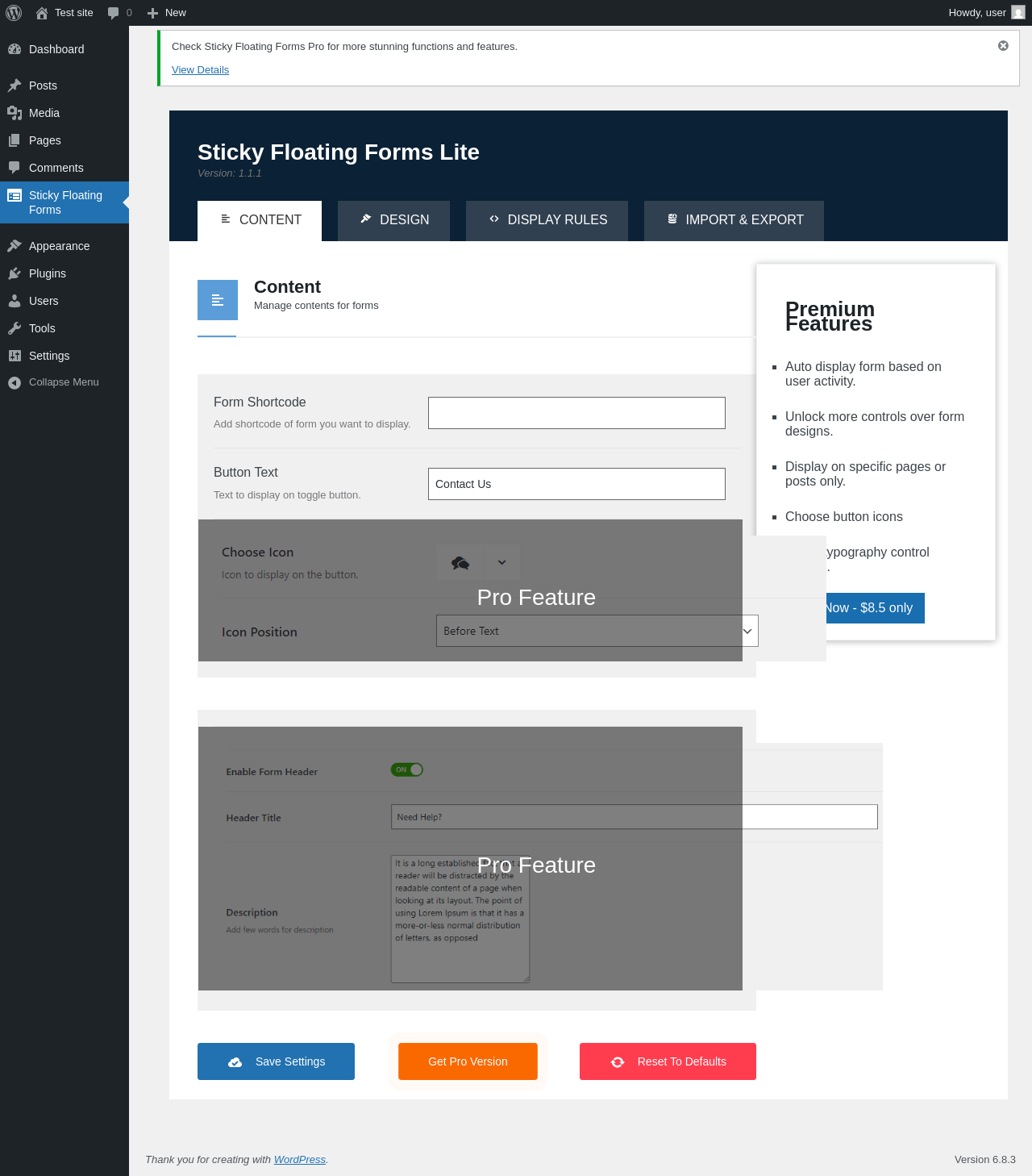Image resolution: width=1032 pixels, height=1176 pixels.
Task: Open the DISPLAY RULES tab
Action: tap(547, 221)
